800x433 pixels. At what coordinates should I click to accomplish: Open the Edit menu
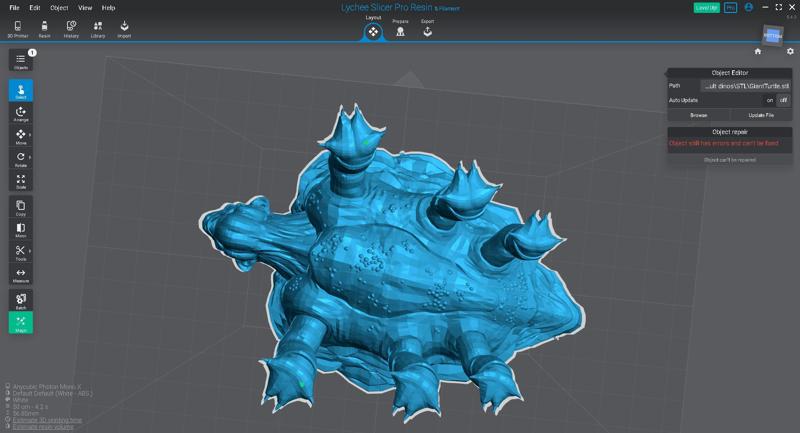35,8
